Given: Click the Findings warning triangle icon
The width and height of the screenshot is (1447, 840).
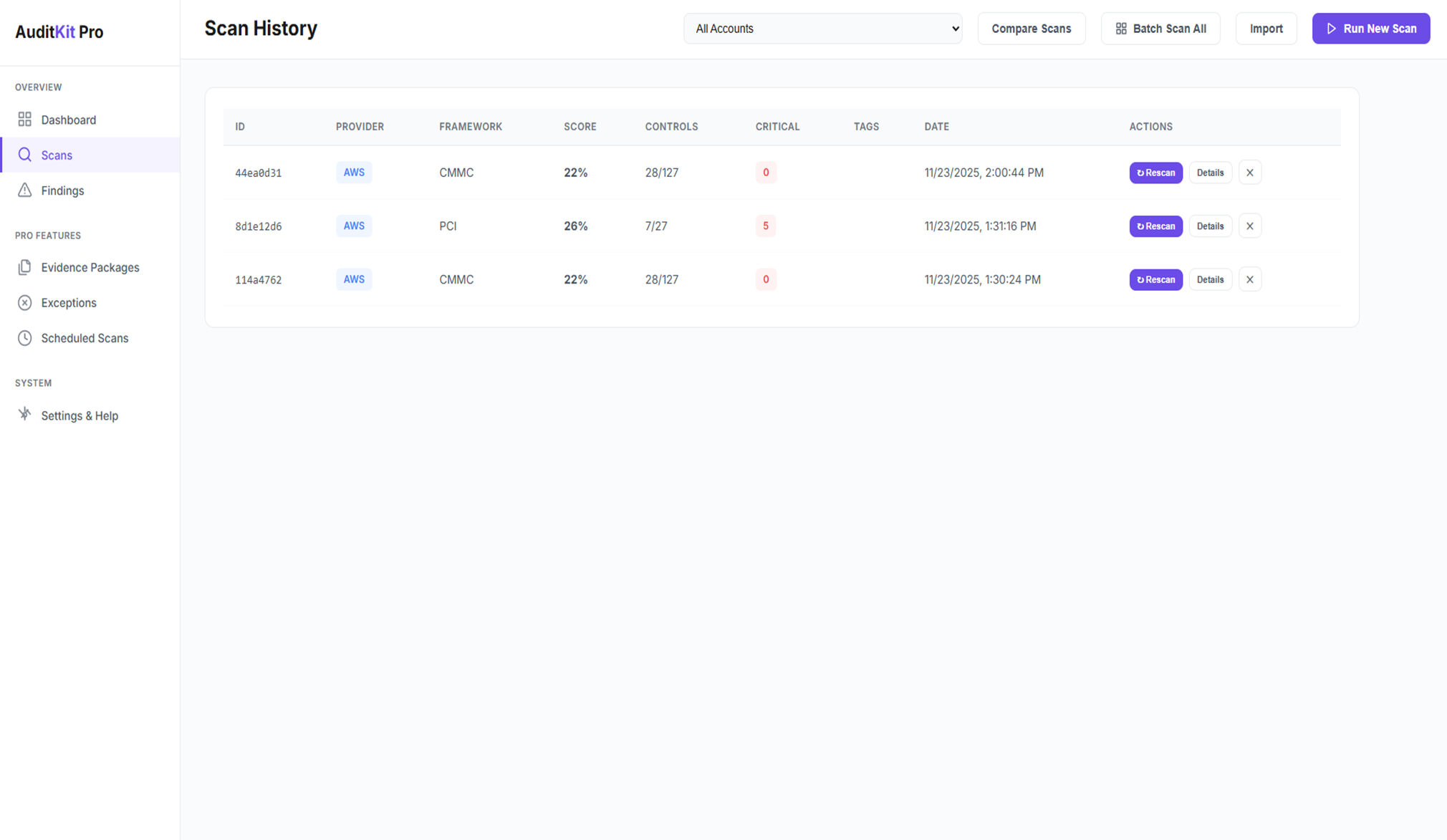Looking at the screenshot, I should click(25, 190).
